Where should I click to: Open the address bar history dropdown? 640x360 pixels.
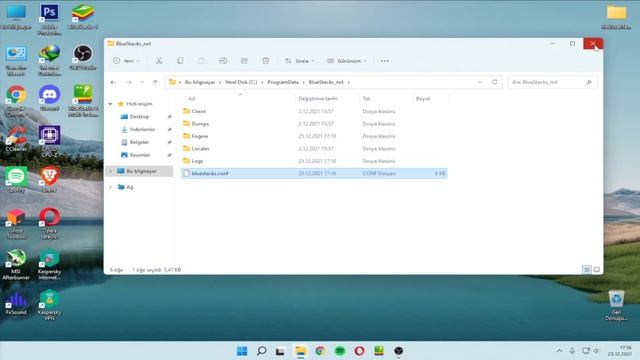[480, 82]
